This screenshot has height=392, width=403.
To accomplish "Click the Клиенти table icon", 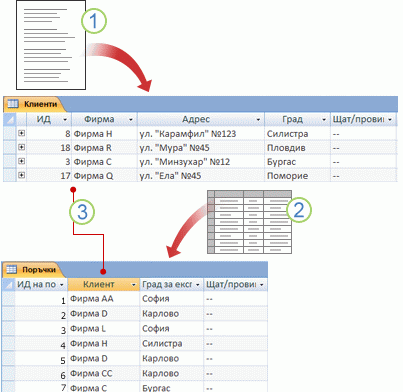I will coord(13,104).
